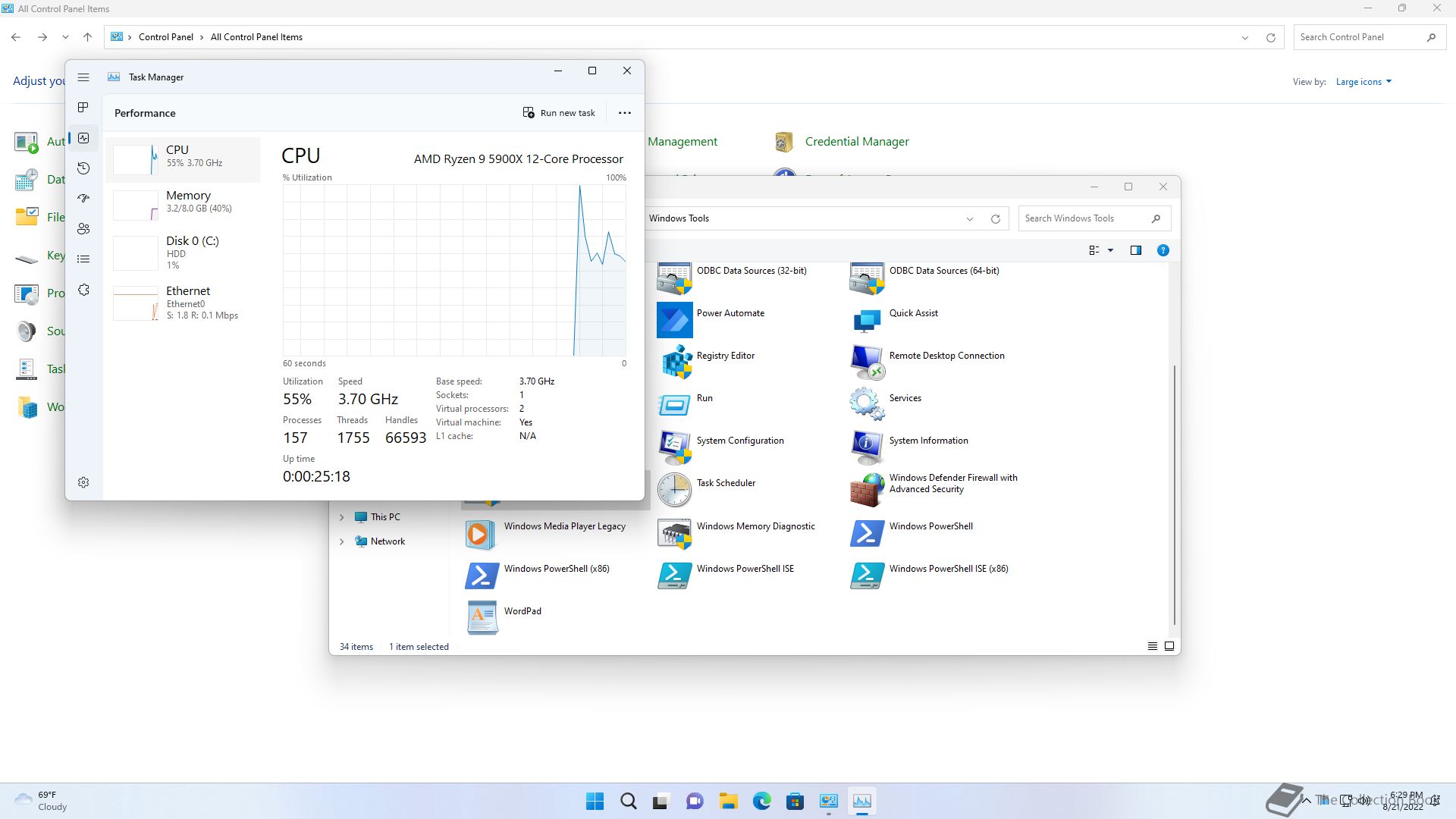This screenshot has width=1456, height=819.
Task: Open Windows PowerShell ISE shortcut
Action: (x=745, y=569)
